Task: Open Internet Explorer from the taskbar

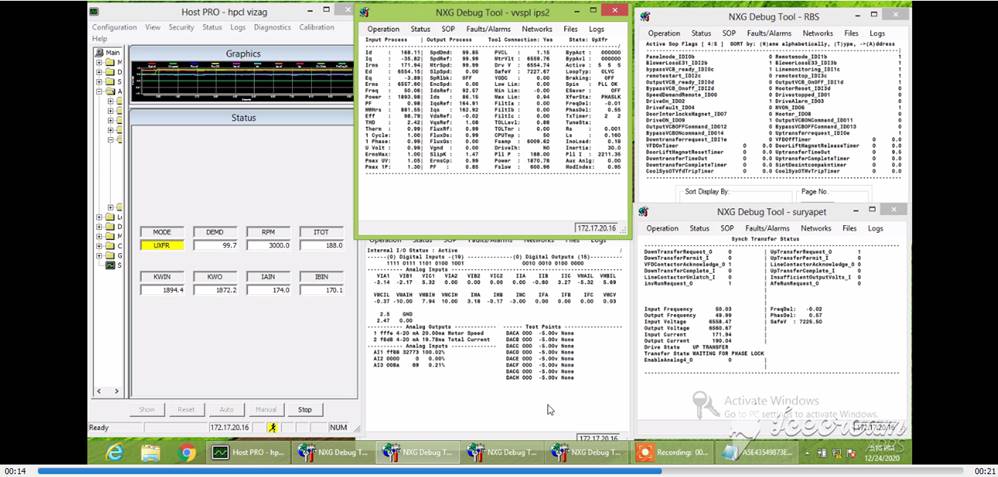Action: [115, 452]
